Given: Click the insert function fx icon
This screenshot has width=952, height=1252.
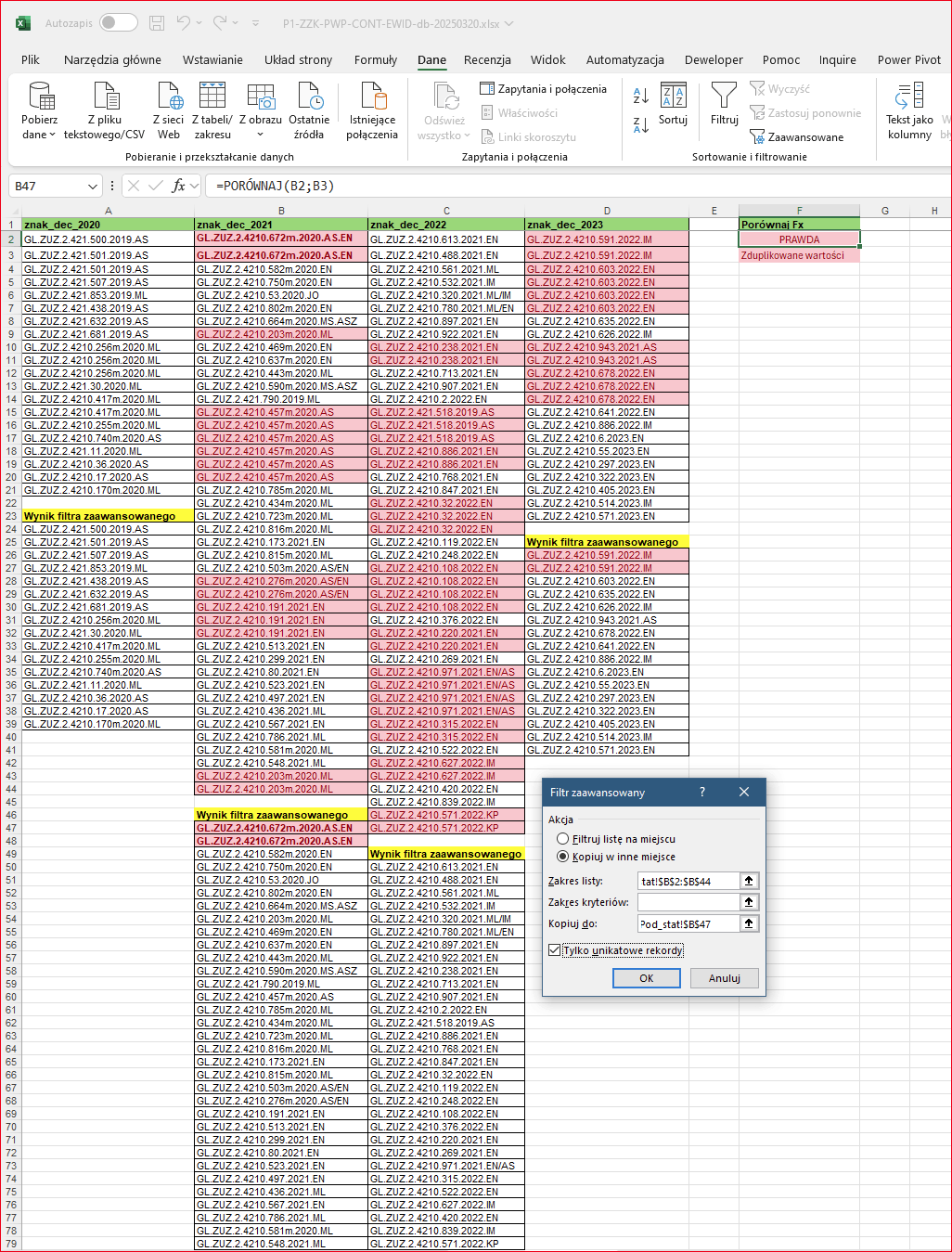Looking at the screenshot, I should coord(178,187).
